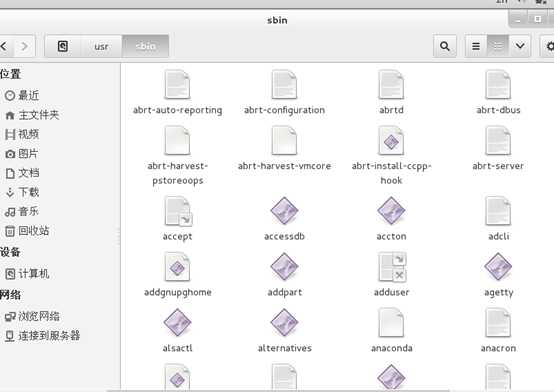Select abrt-install-ccpp-hook file icon
554x392 pixels.
(x=391, y=141)
